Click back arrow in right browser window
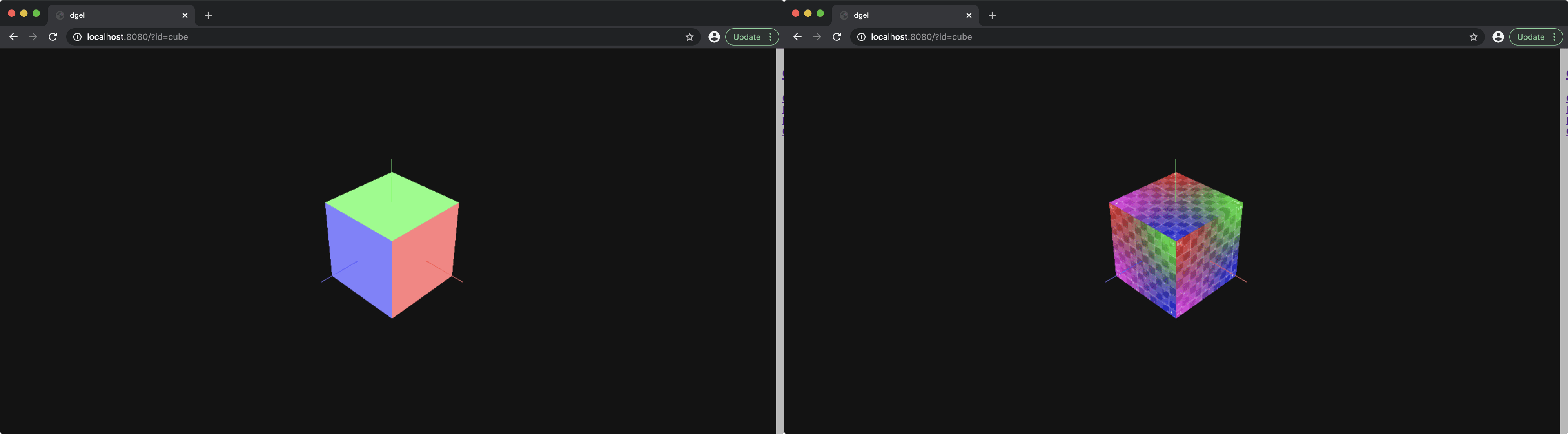1568x434 pixels. (x=797, y=37)
